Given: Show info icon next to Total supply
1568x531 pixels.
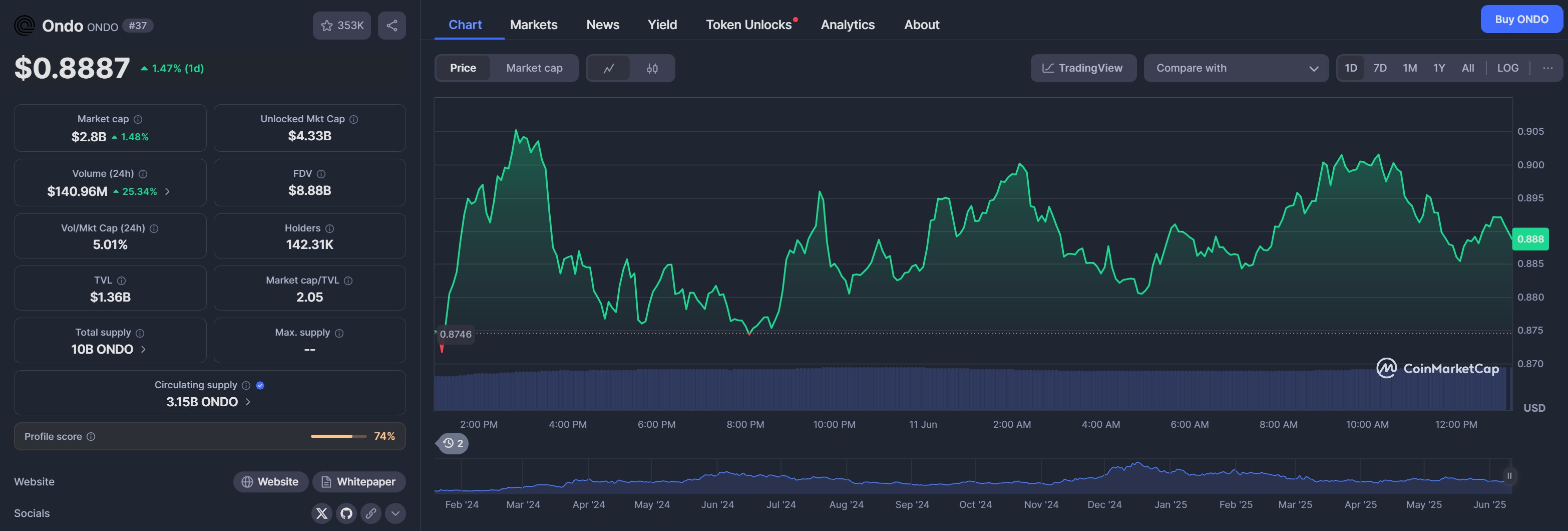Looking at the screenshot, I should click(x=140, y=333).
